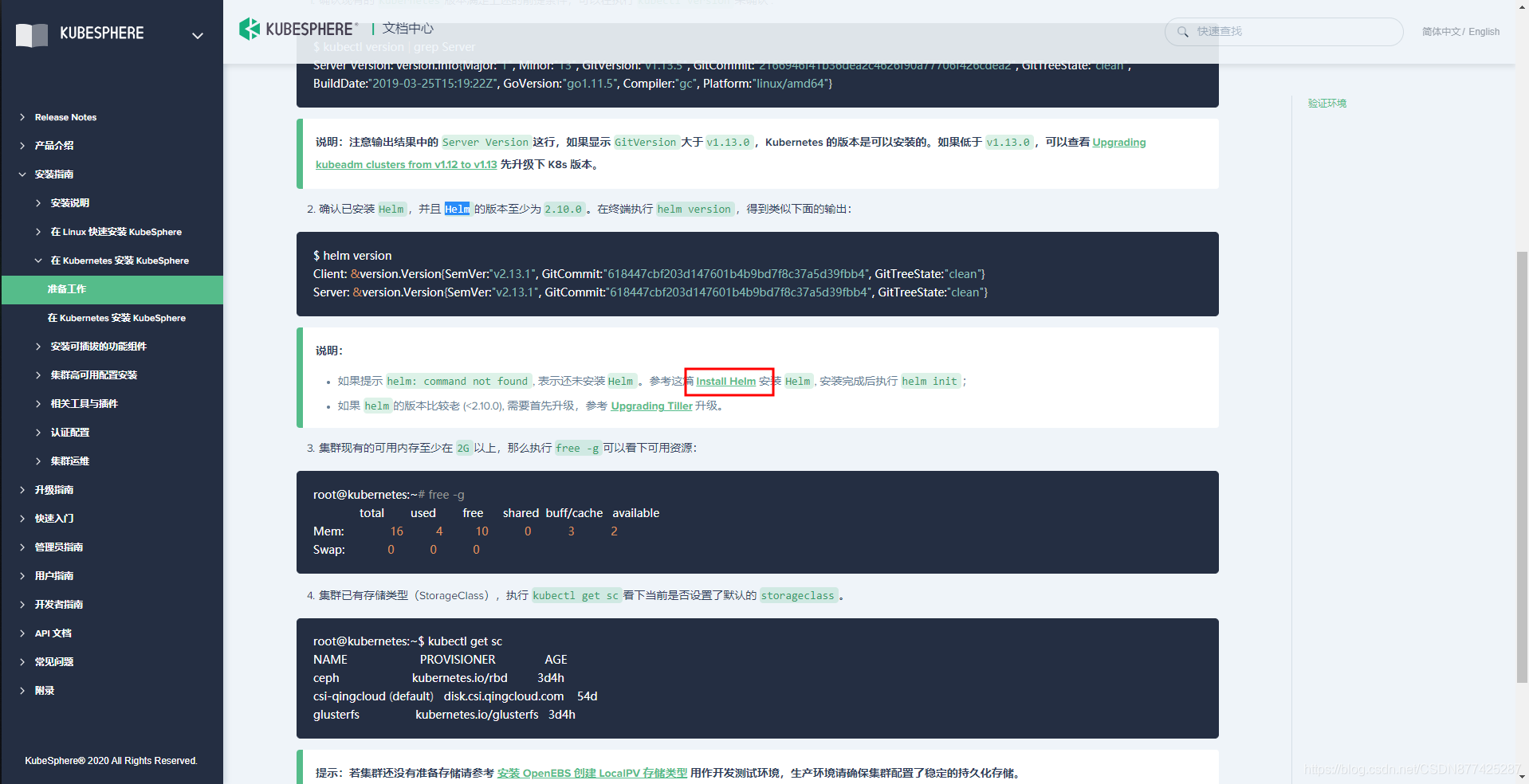The image size is (1529, 784).
Task: Expand the 用户指南 chevron
Action: point(22,576)
